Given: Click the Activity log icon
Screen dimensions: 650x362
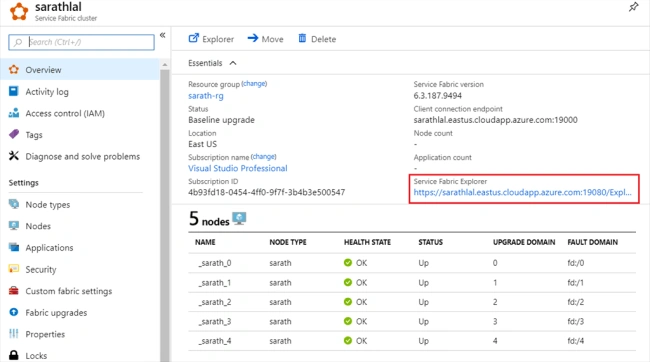Looking at the screenshot, I should pyautogui.click(x=14, y=91).
